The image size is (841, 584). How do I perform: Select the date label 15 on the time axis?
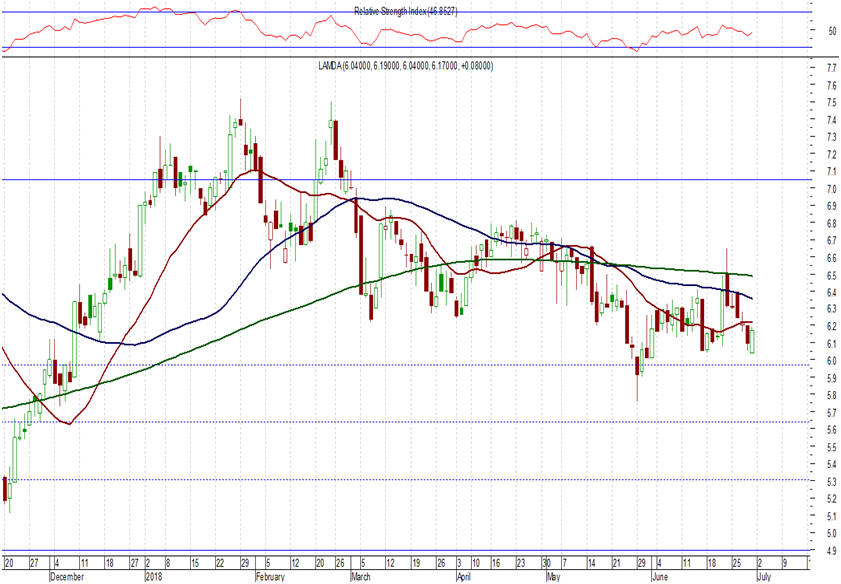[195, 563]
